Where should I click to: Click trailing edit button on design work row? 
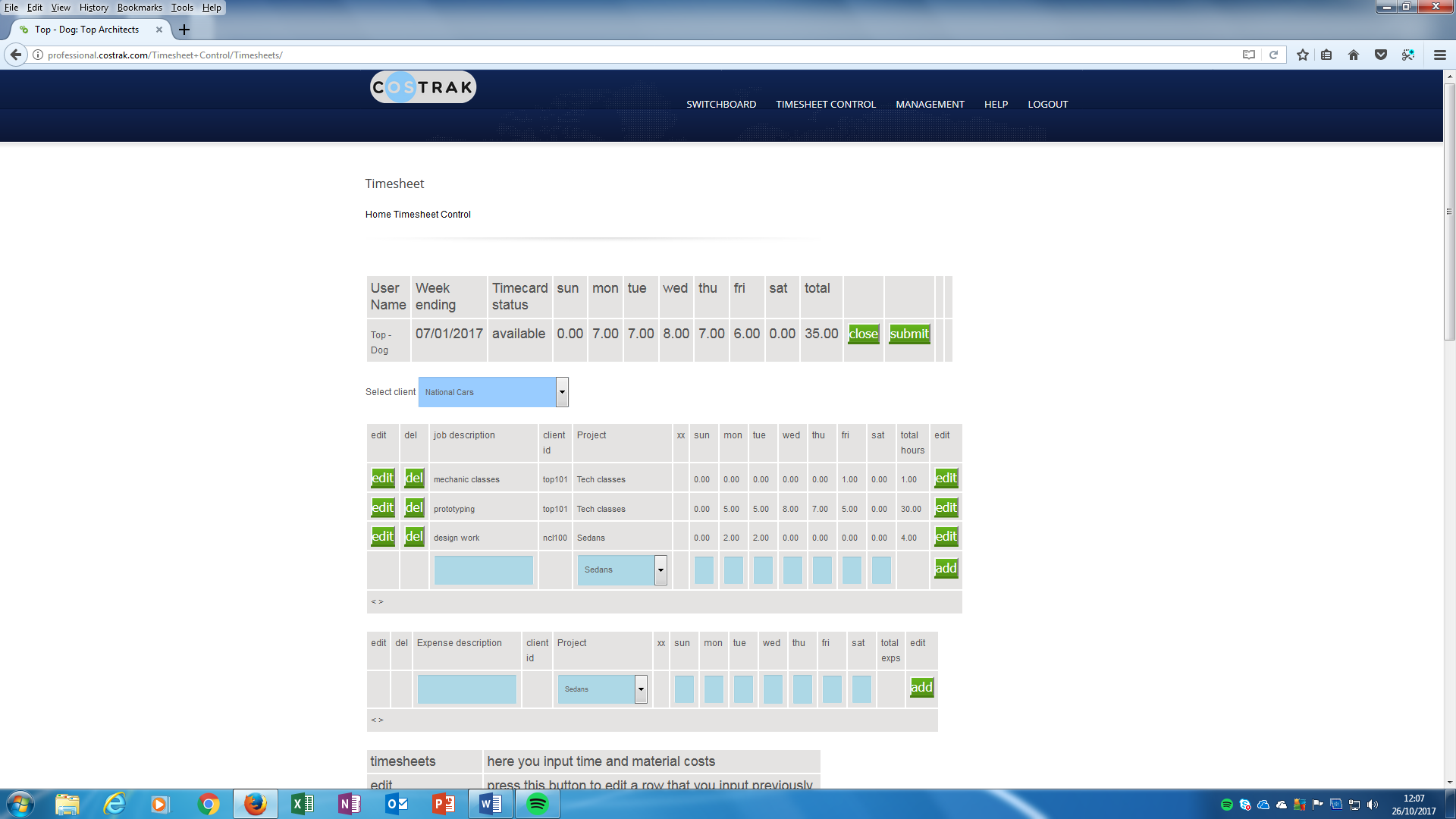[x=946, y=536]
